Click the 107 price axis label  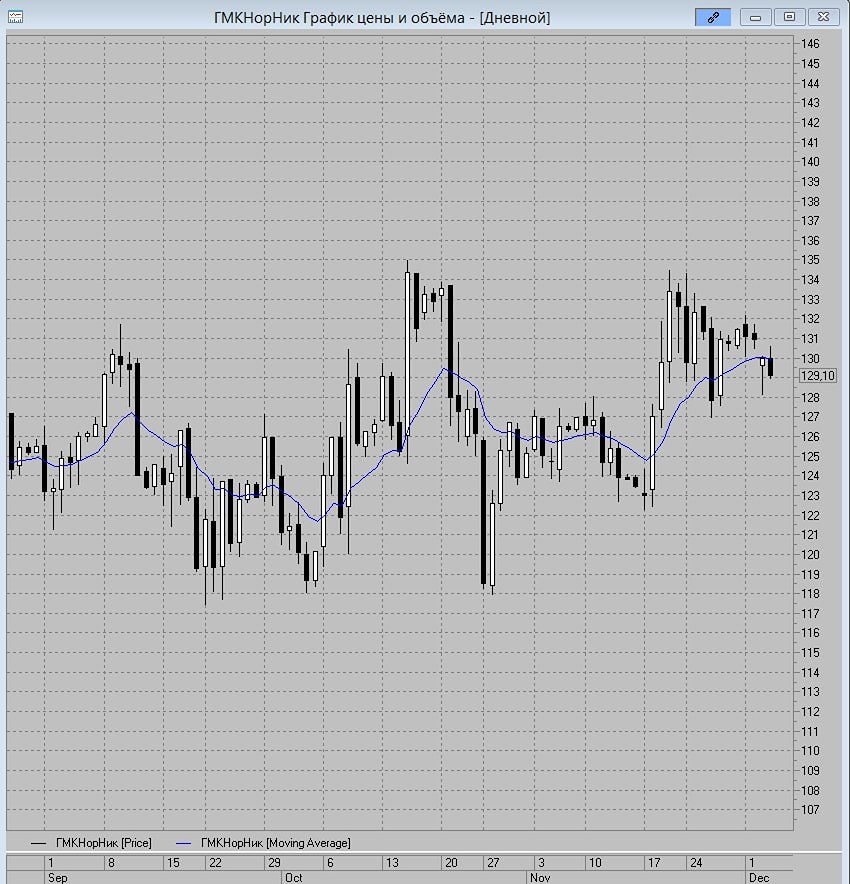(810, 810)
